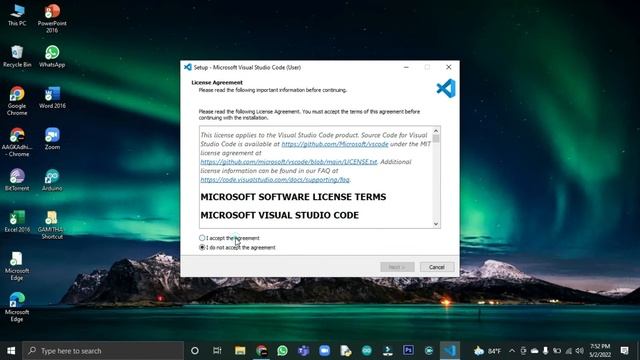Close the Setup window with X
This screenshot has width=640, height=360.
pos(449,67)
